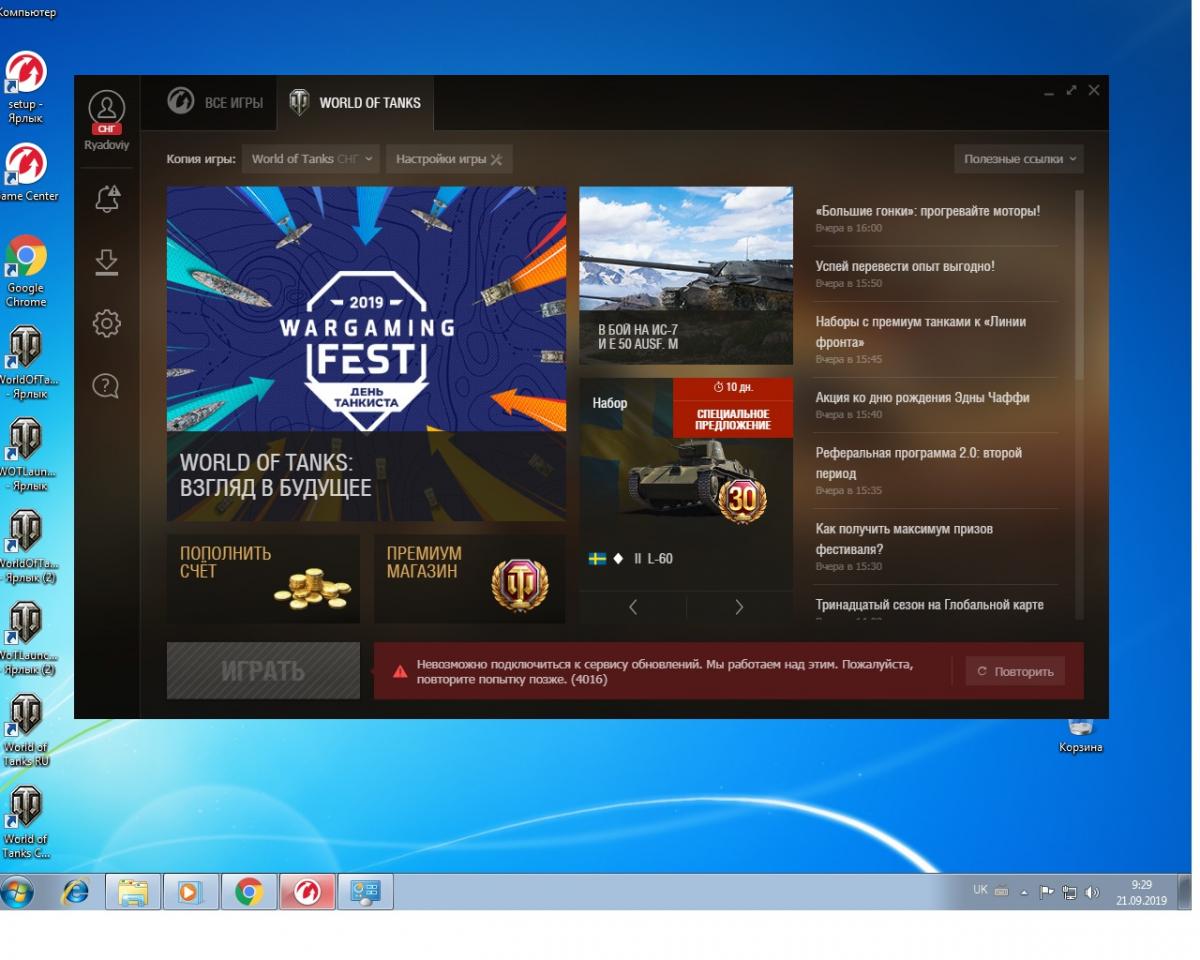Click the ИГРАТЬ play button
The width and height of the screenshot is (1200, 960).
click(263, 670)
